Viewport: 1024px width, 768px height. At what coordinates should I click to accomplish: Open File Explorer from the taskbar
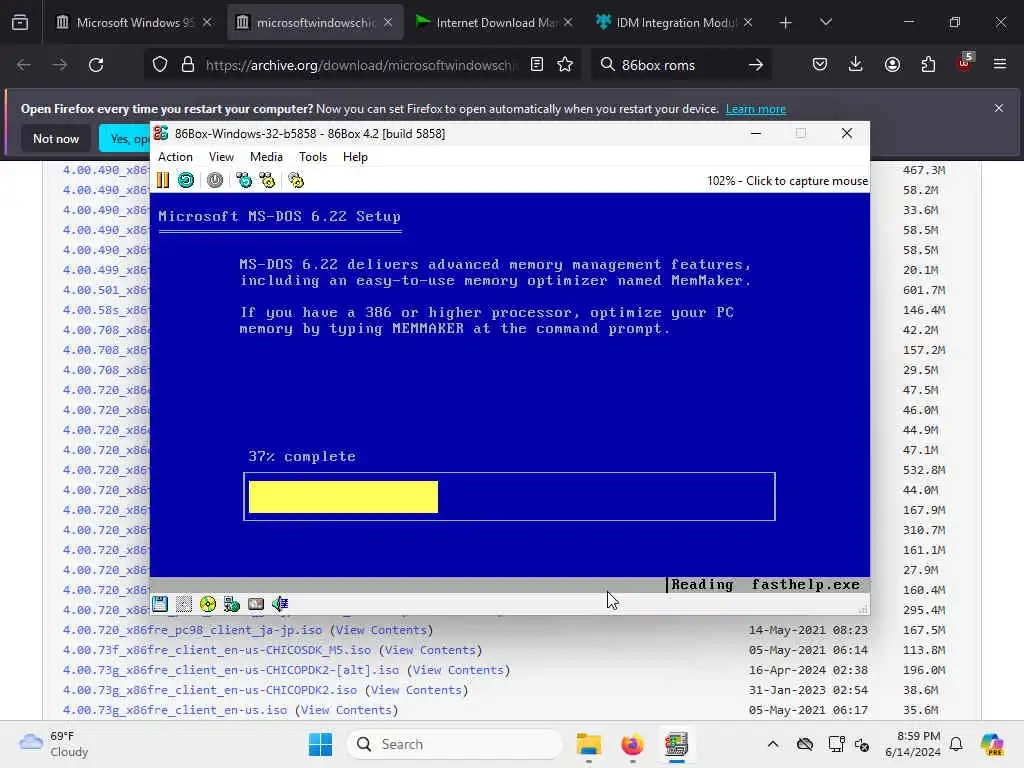[588, 744]
